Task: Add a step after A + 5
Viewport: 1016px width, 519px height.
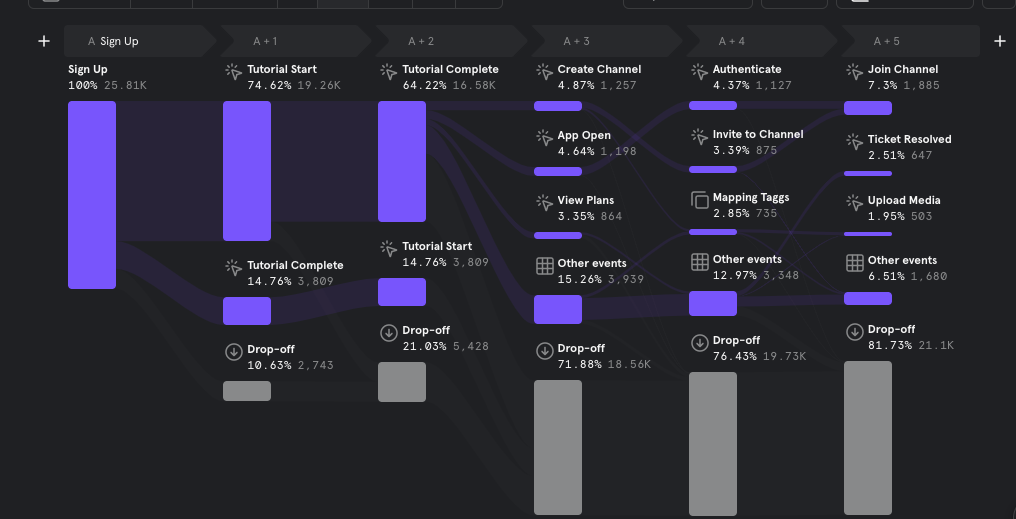Action: 999,41
